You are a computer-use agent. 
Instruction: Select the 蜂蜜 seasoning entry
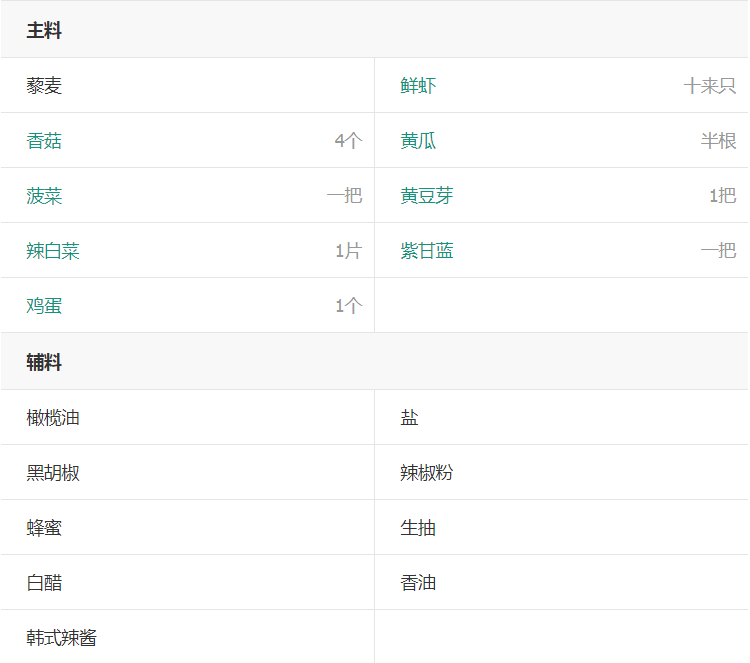coord(44,528)
